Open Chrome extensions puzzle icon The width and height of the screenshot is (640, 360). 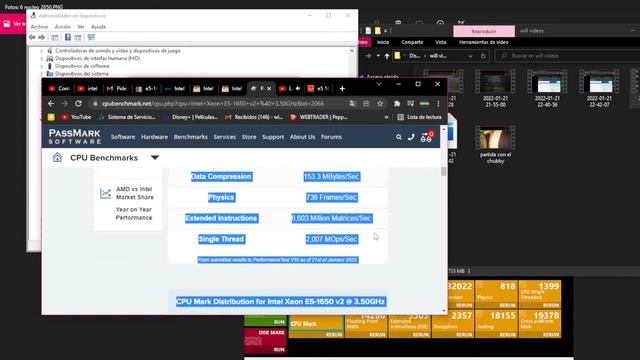397,104
